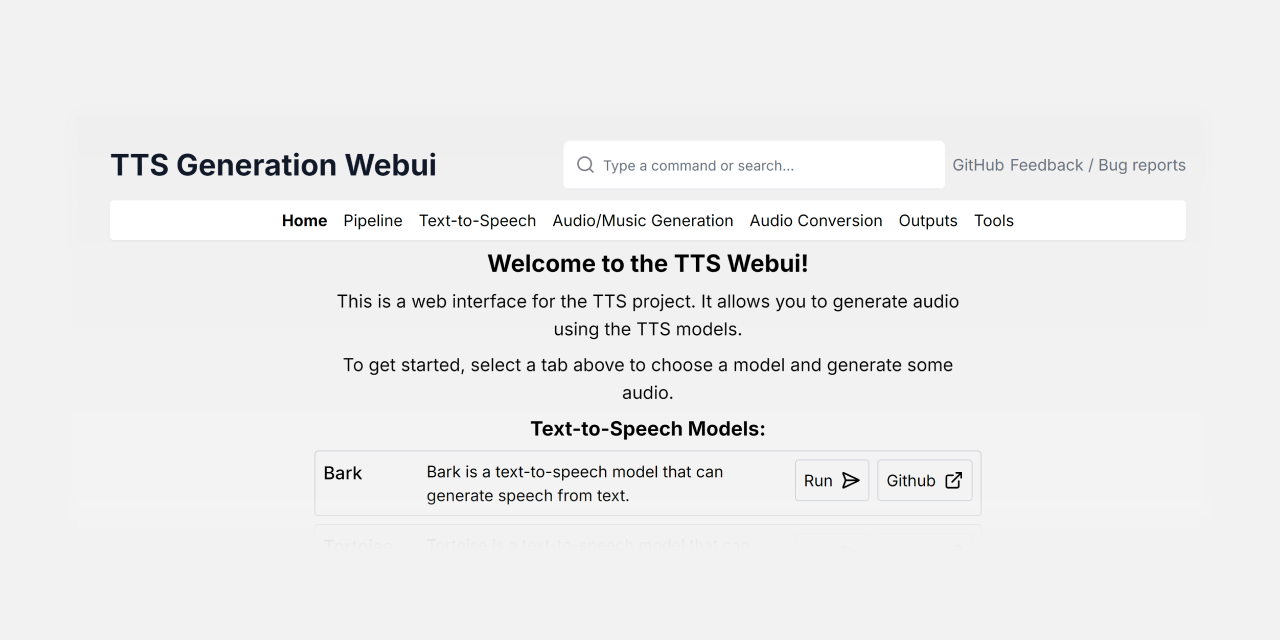Click the magnifier icon in the search bar
Screen dimensions: 1280x640
[x=586, y=165]
